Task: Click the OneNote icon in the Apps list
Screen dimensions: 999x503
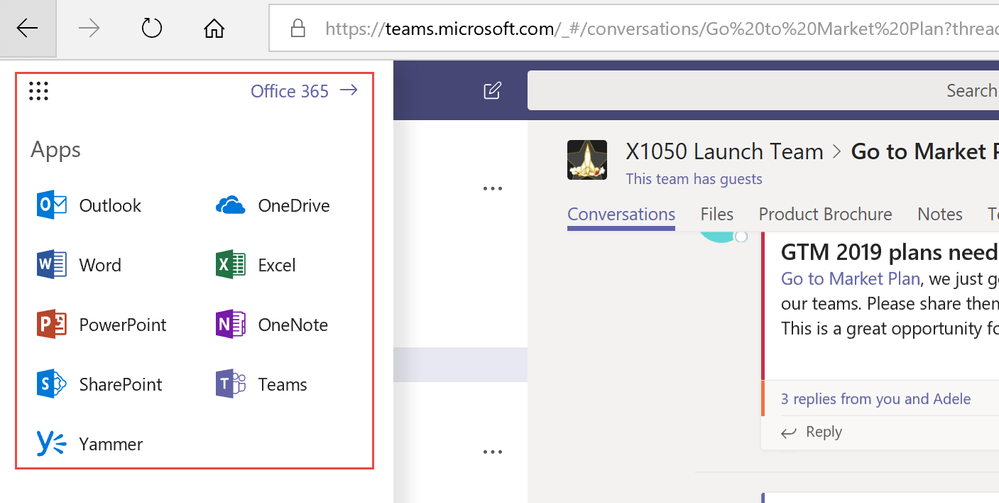Action: [x=231, y=324]
